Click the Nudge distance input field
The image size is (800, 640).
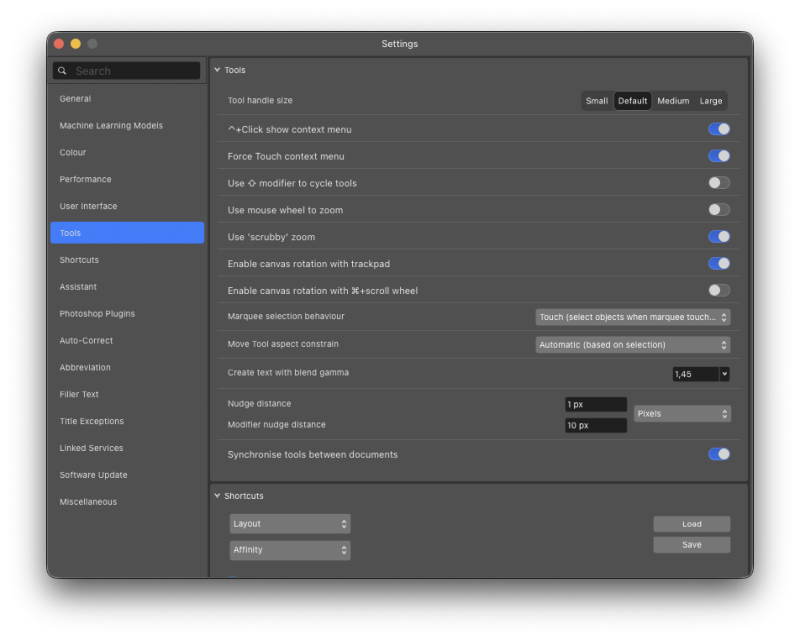[596, 404]
